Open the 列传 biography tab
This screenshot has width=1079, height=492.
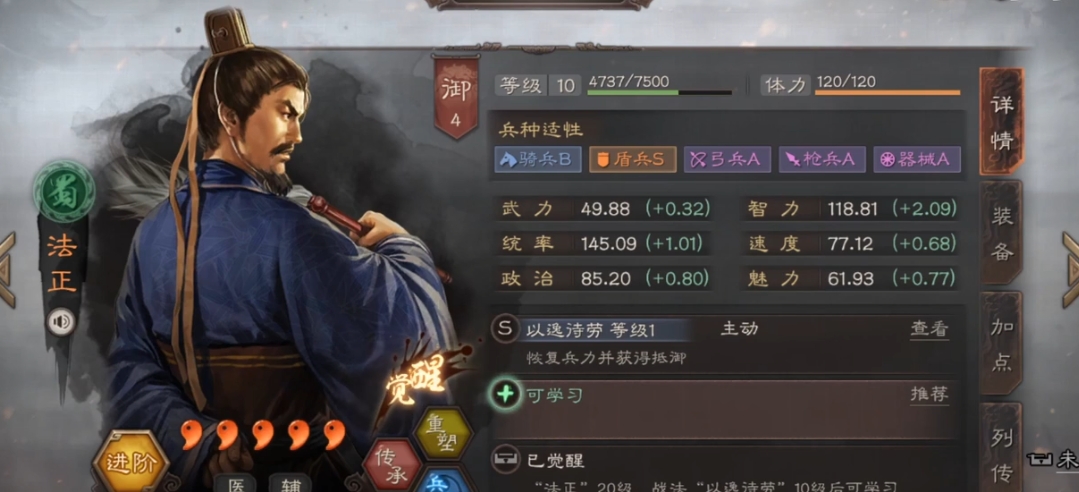1001,447
